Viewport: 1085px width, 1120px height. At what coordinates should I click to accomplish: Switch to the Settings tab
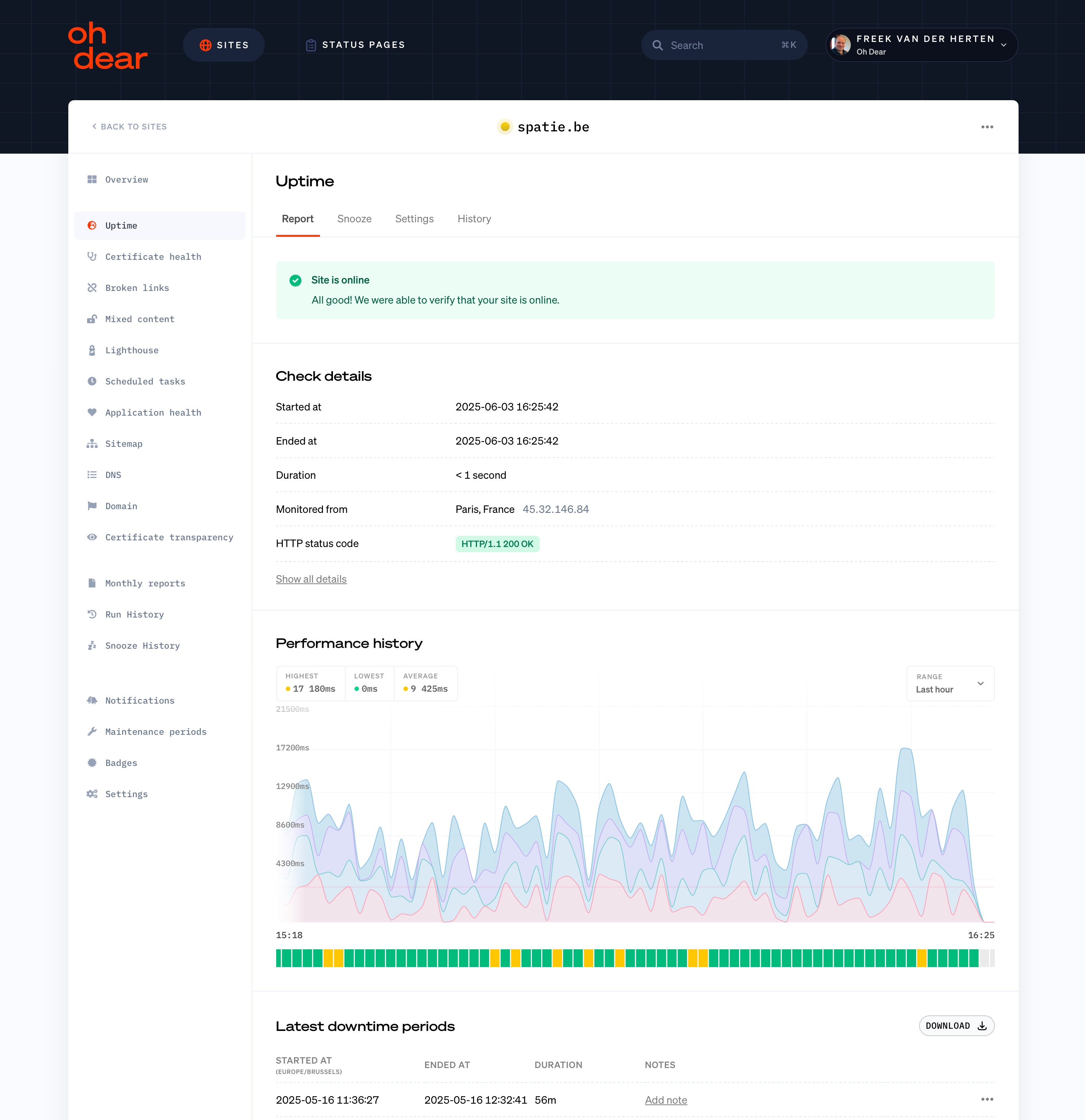(415, 219)
